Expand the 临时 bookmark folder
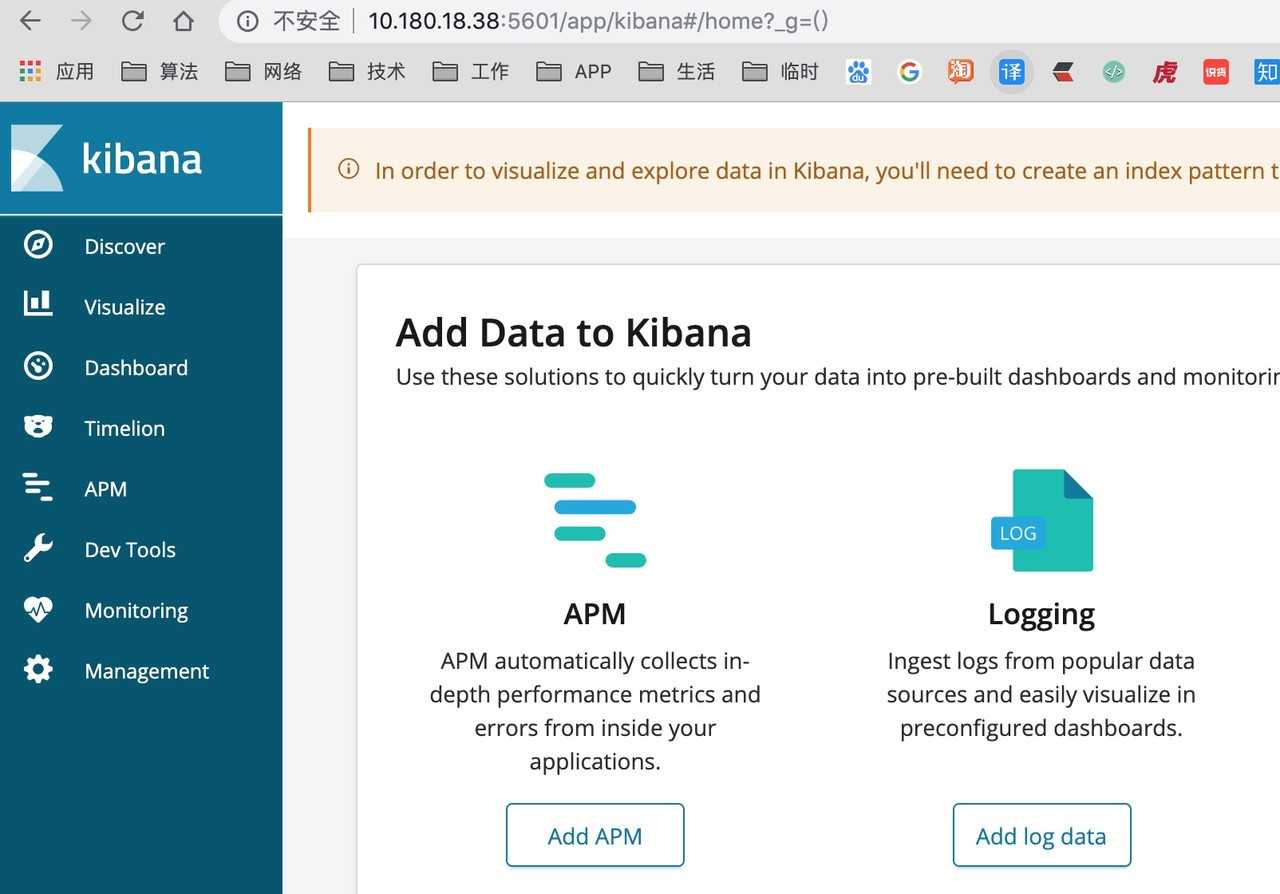 coord(782,71)
